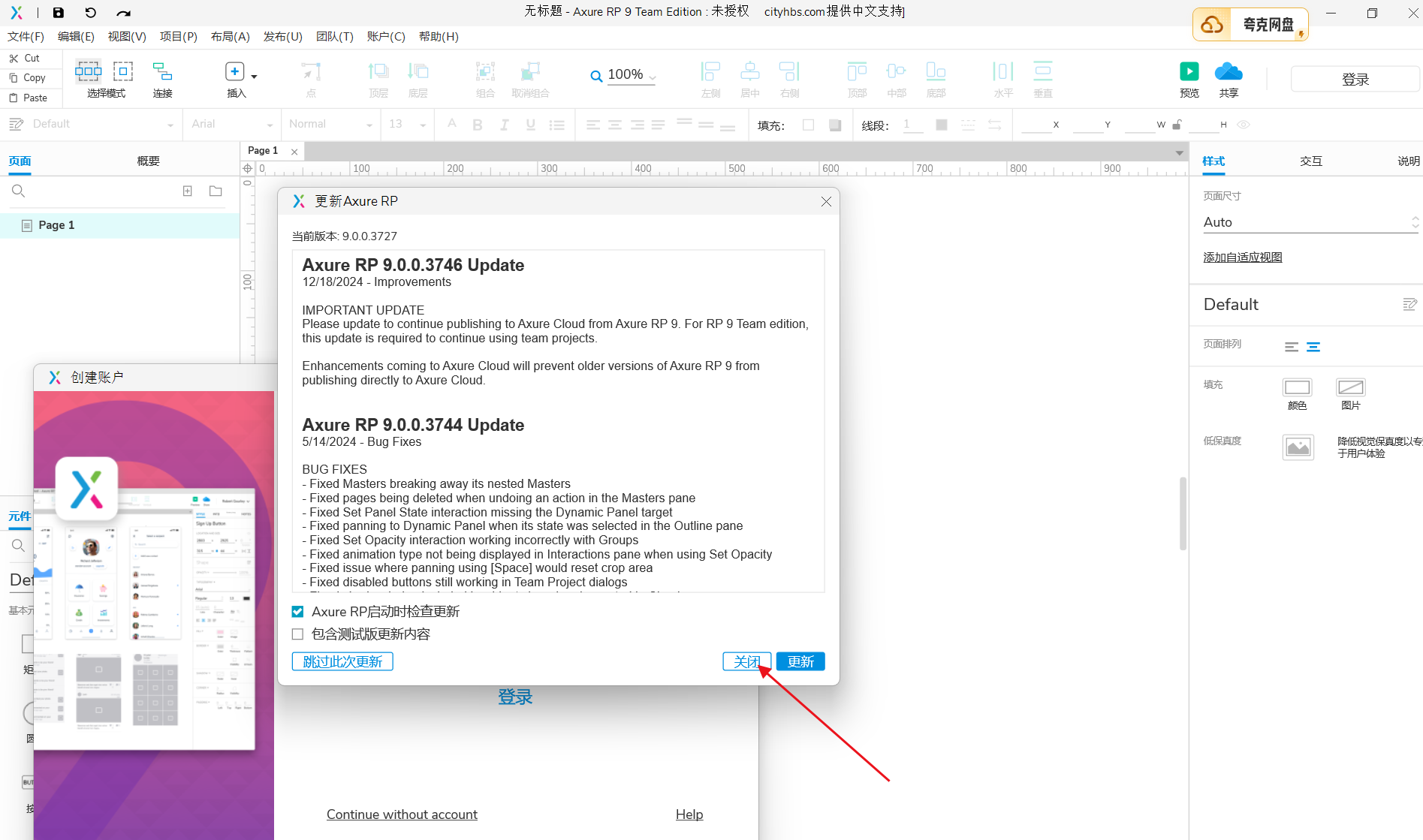
Task: Click the 关闭 button in update dialog
Action: tap(747, 661)
